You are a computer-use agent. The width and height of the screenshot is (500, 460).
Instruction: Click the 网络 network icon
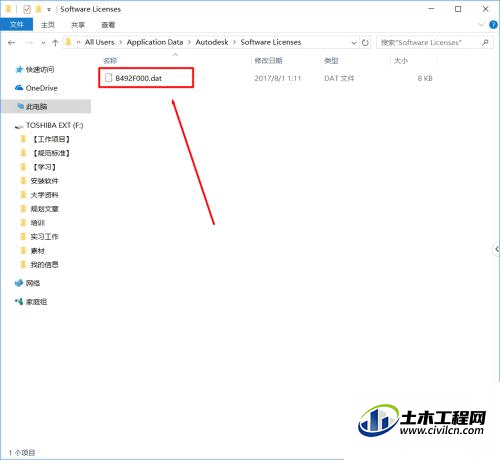click(x=19, y=283)
